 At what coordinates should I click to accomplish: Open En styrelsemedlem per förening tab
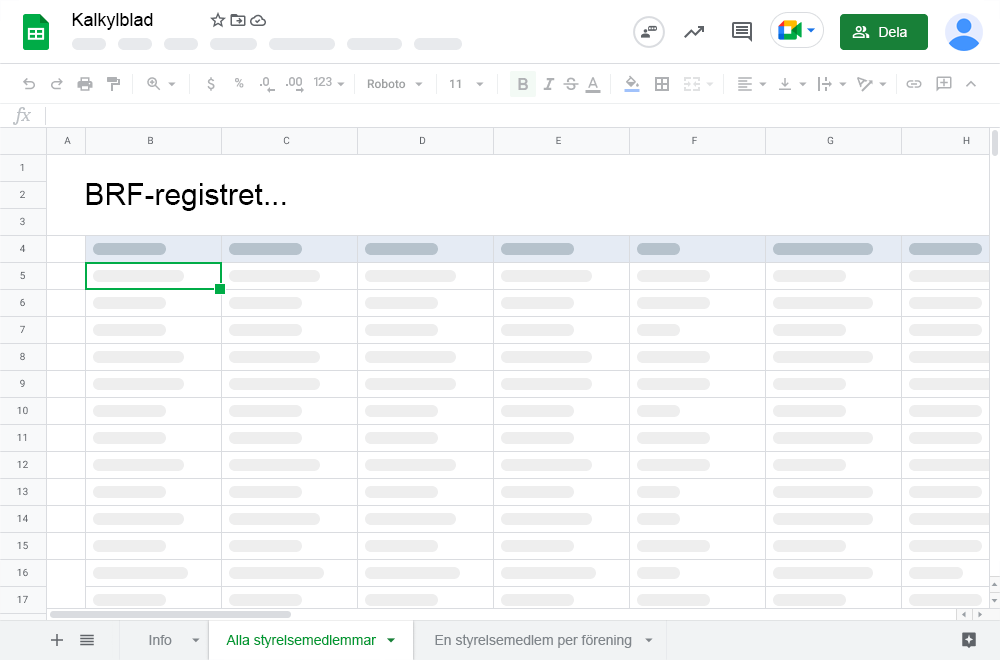coord(532,640)
